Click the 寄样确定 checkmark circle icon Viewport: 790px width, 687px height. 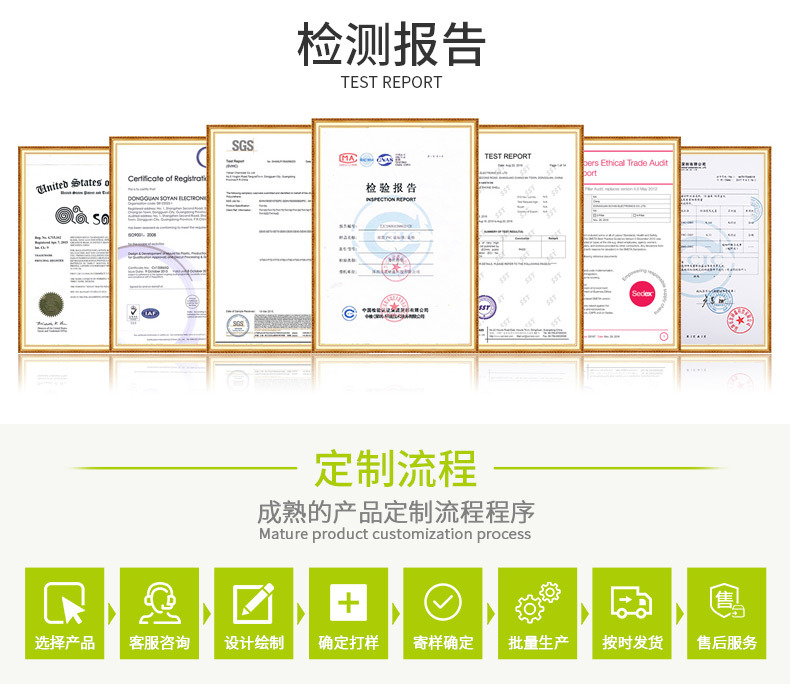tap(443, 602)
